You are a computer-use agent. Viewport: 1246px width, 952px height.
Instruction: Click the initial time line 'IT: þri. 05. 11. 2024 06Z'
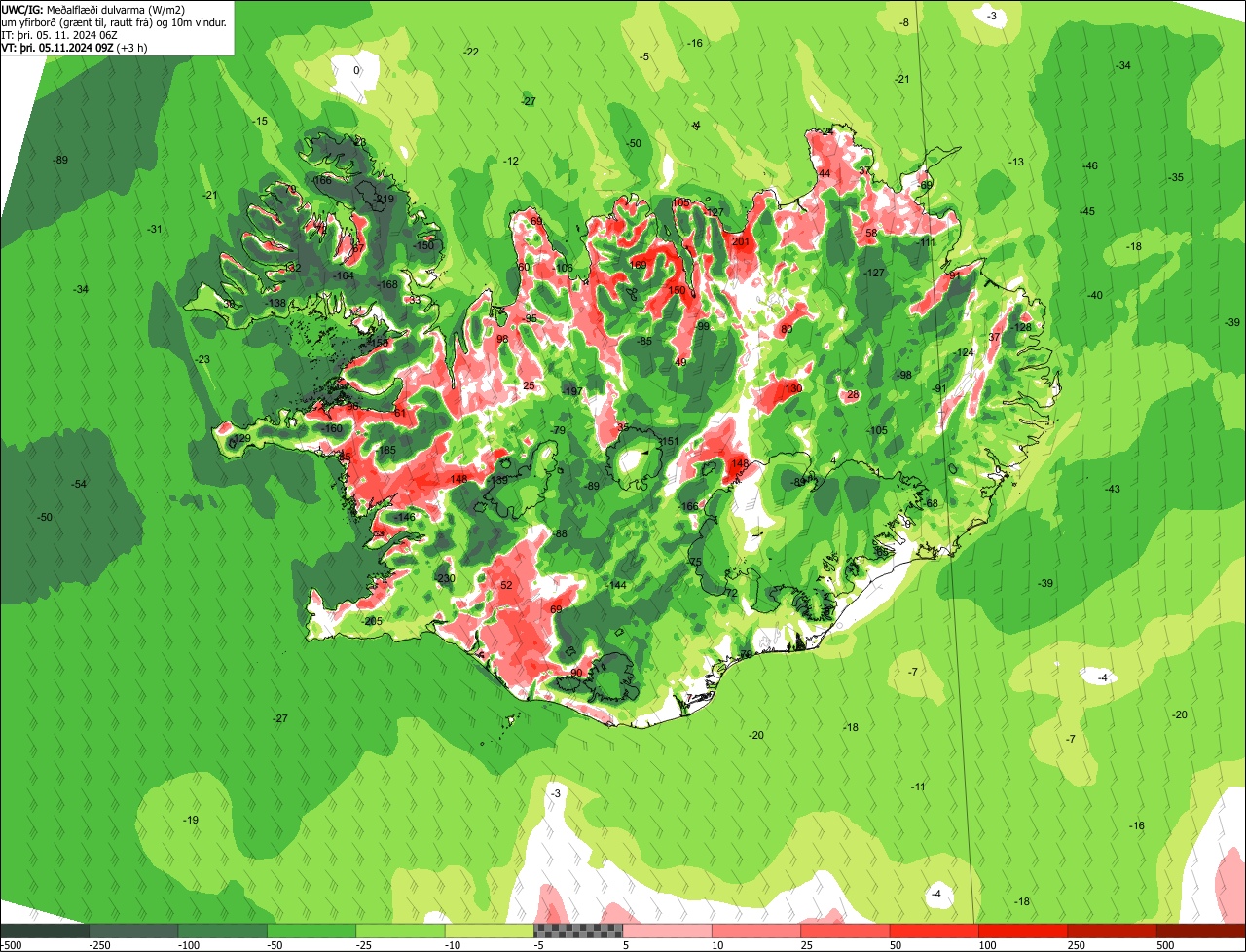[59, 35]
